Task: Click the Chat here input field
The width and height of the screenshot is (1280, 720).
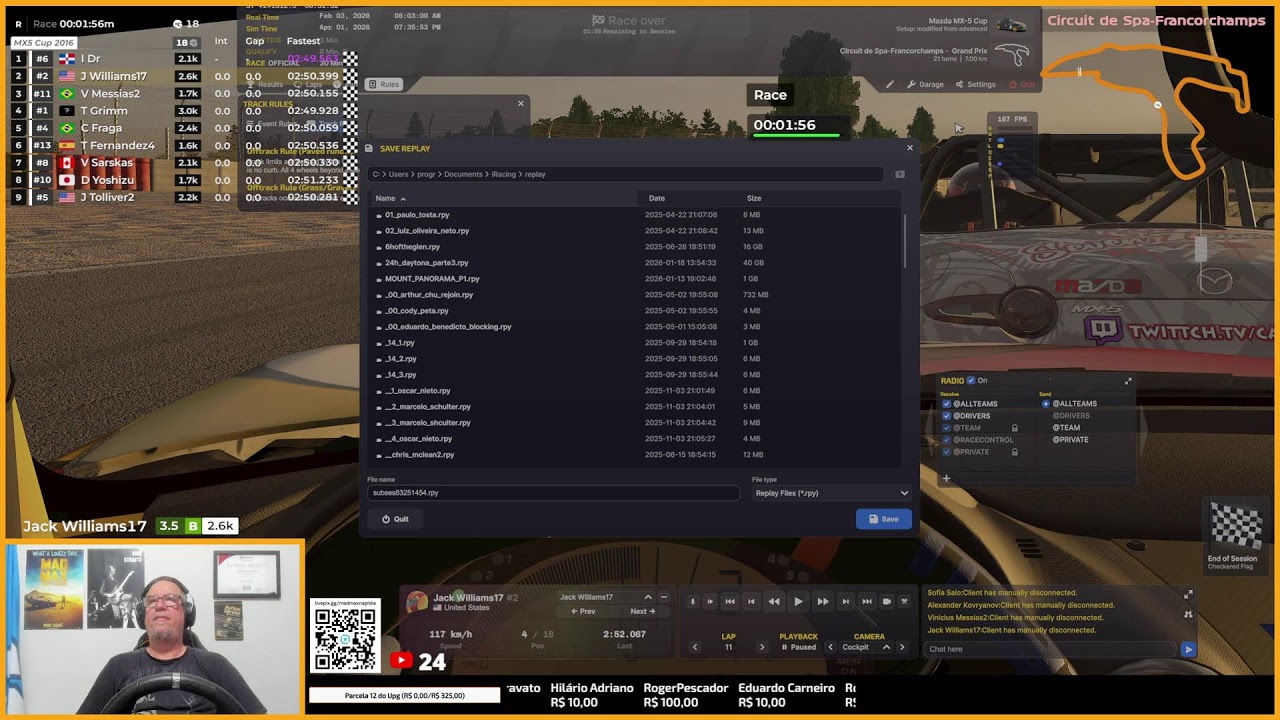Action: 1052,649
